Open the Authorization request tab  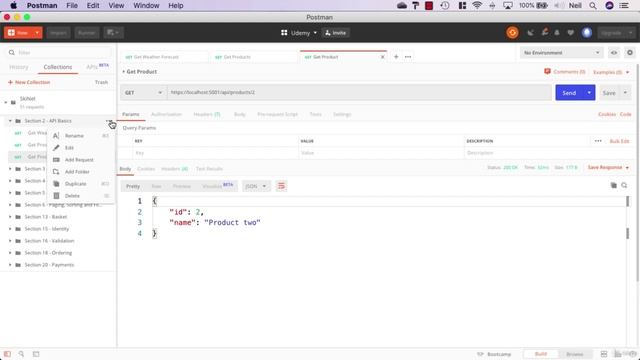166,114
